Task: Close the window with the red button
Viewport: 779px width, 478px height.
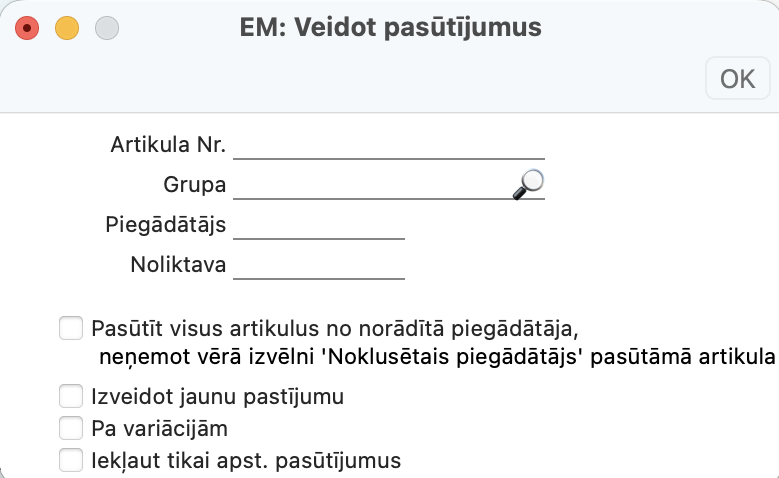Action: point(27,28)
